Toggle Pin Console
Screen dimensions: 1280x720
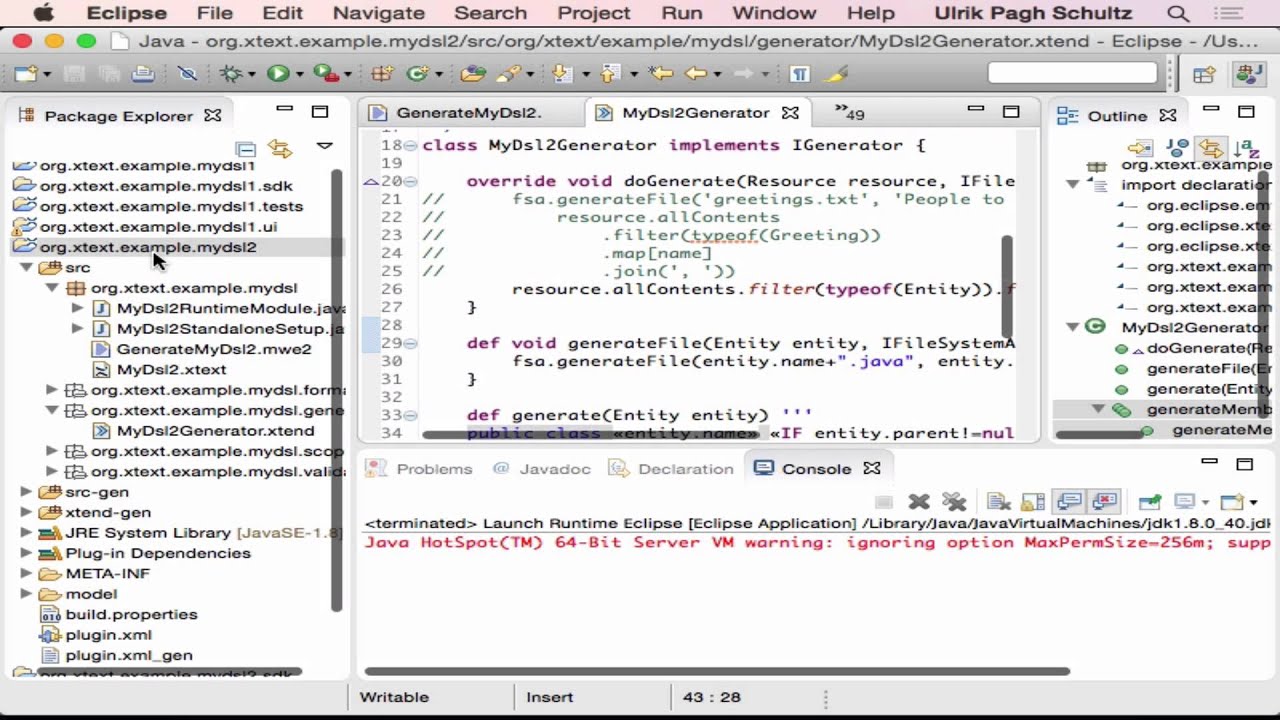coord(1149,501)
